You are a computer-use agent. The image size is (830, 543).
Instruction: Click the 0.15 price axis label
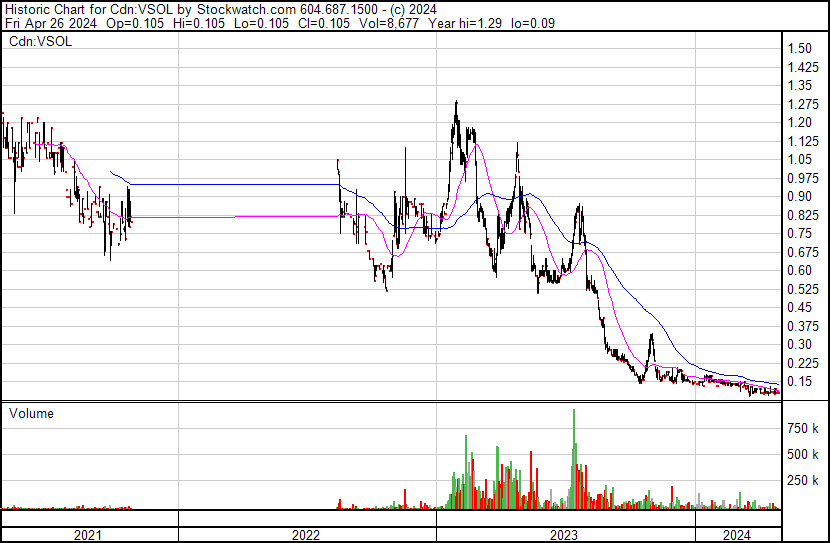click(x=798, y=381)
